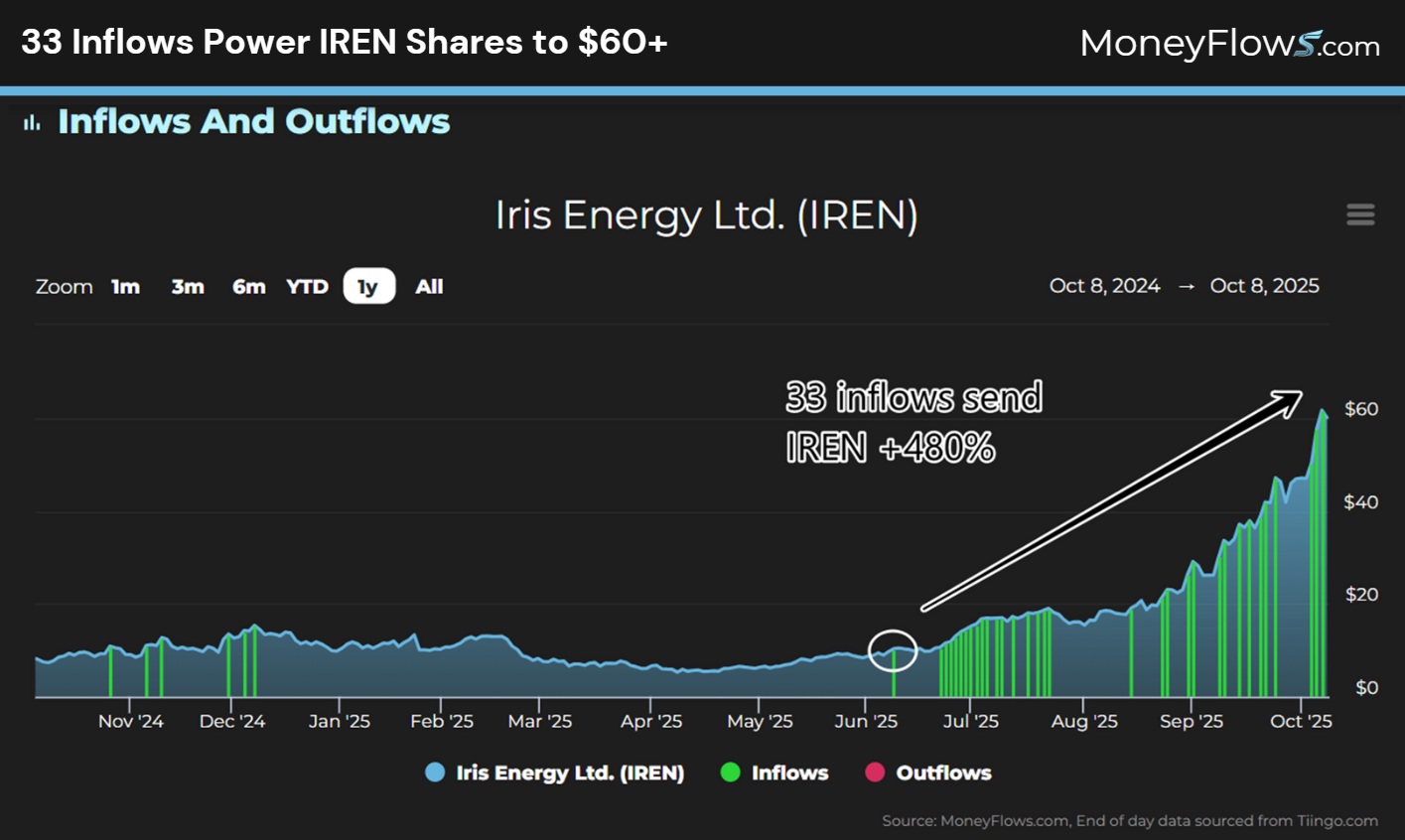Edit the Oct 8, 2025 end date
Screen dimensions: 1405x840
[1264, 286]
